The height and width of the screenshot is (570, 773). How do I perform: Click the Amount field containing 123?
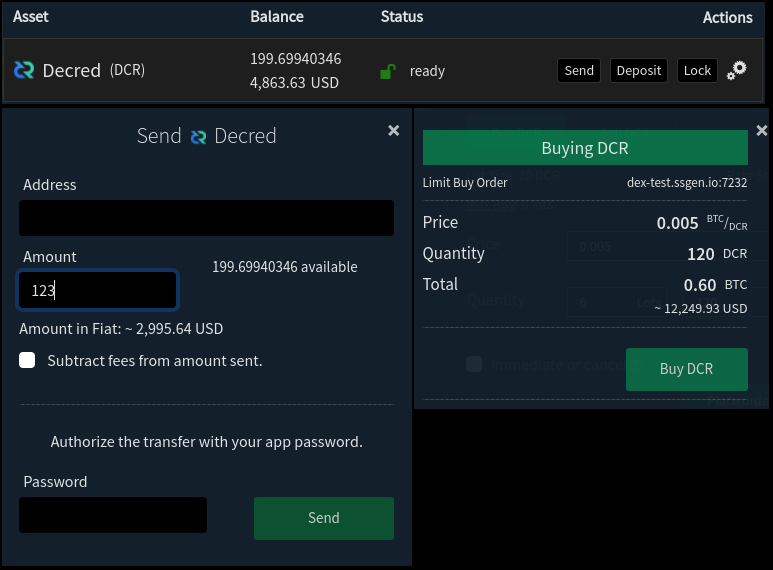[x=97, y=290]
